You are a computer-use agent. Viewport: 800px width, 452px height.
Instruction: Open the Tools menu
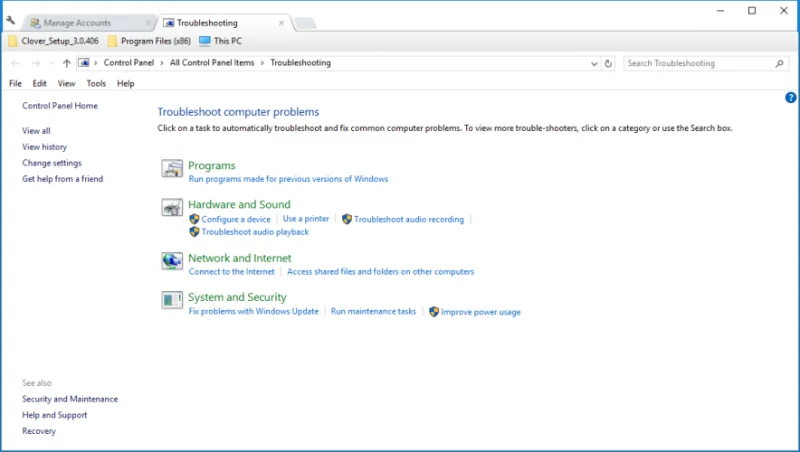96,84
